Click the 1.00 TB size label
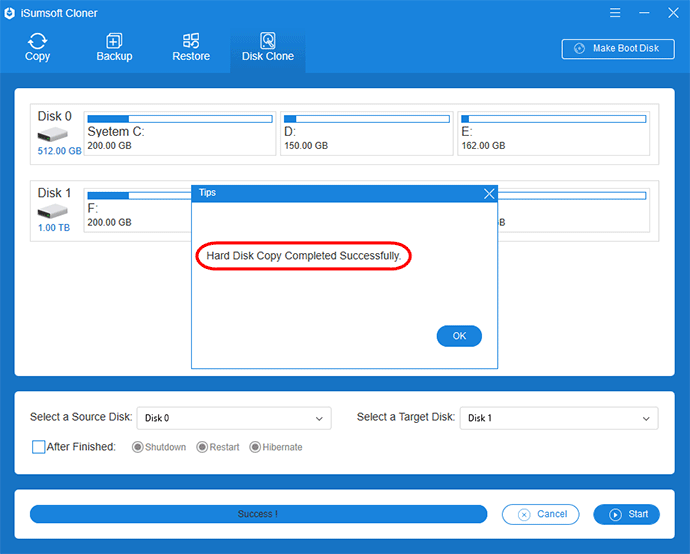 [x=54, y=228]
